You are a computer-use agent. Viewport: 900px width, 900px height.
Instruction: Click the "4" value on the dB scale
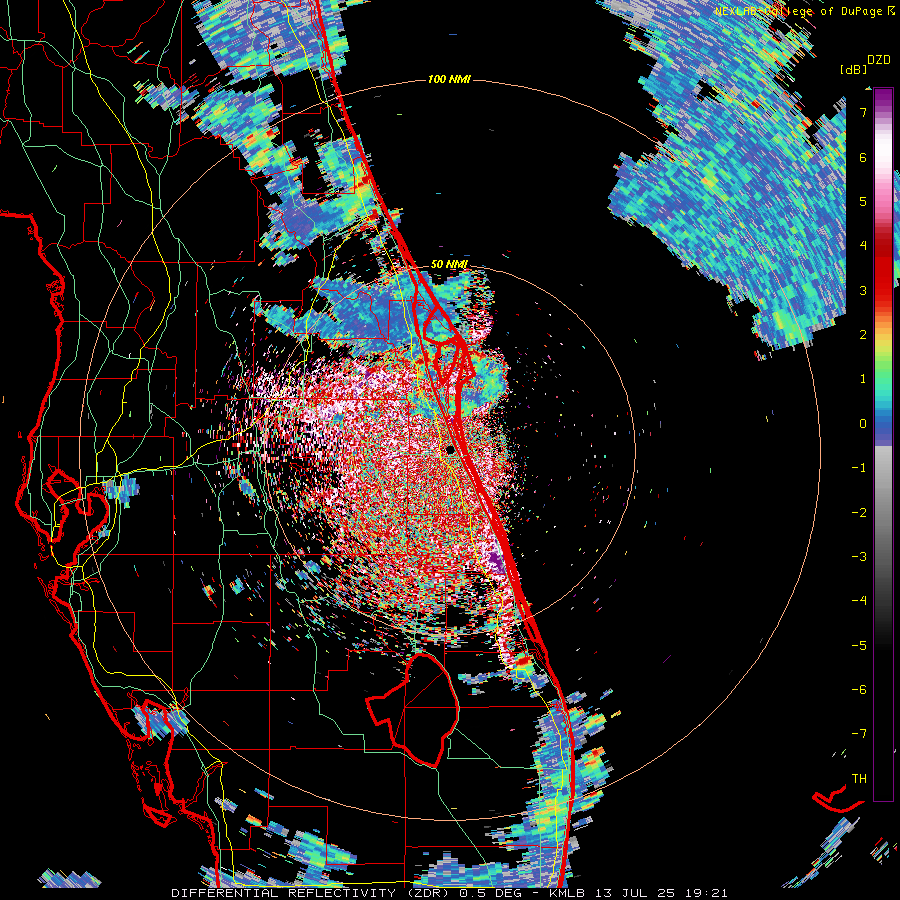click(863, 246)
